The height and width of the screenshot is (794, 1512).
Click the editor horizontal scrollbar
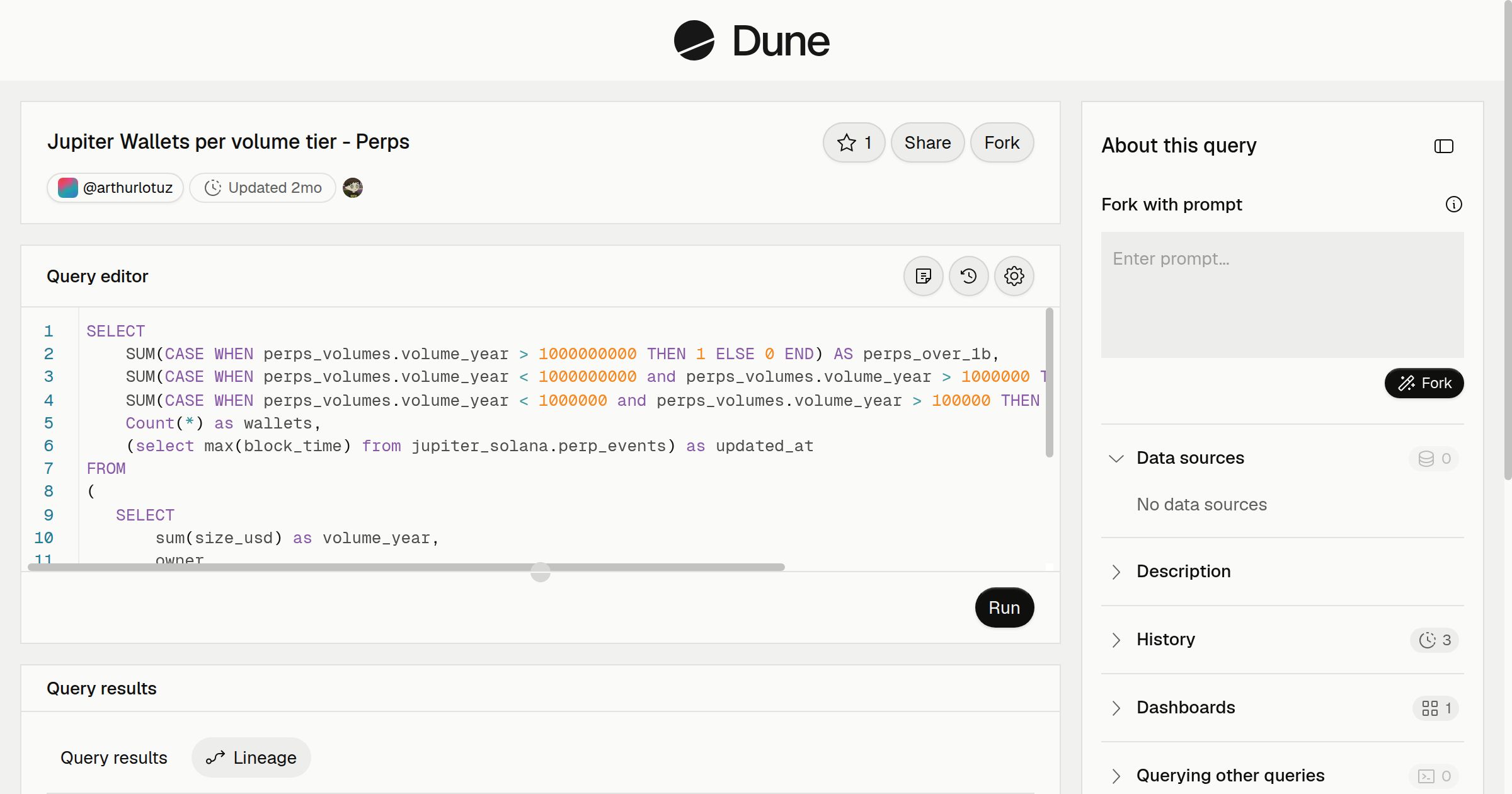pyautogui.click(x=406, y=567)
